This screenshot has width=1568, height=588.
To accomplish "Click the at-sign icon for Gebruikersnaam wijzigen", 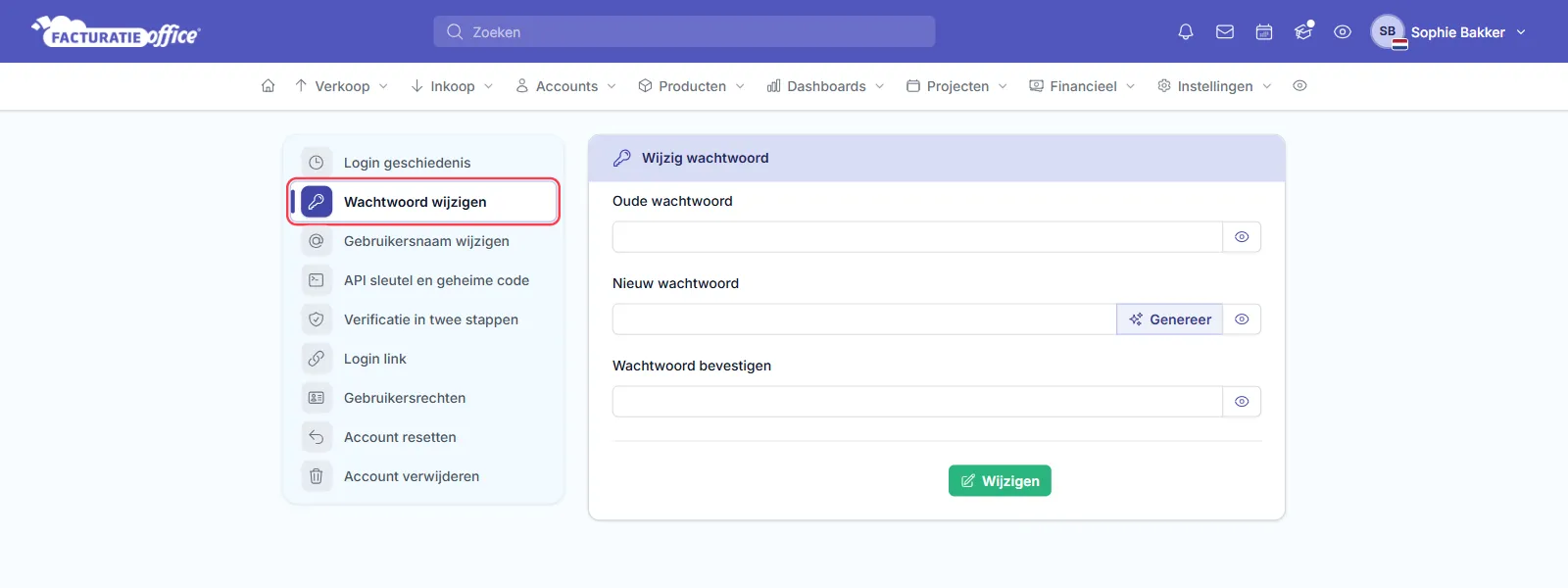I will coord(317,241).
